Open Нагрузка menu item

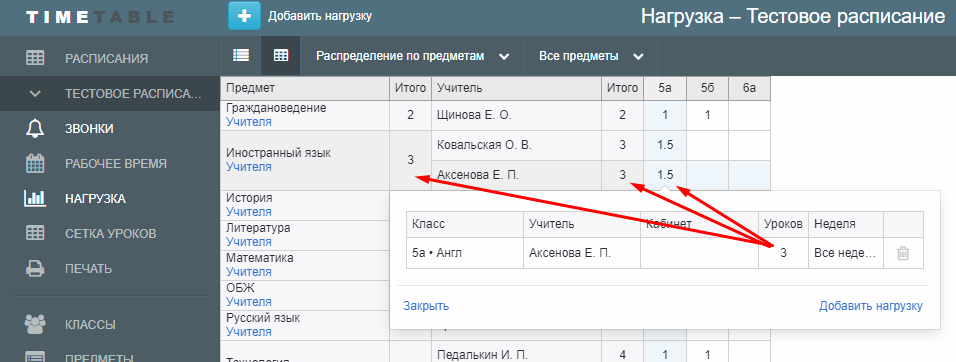(x=95, y=199)
